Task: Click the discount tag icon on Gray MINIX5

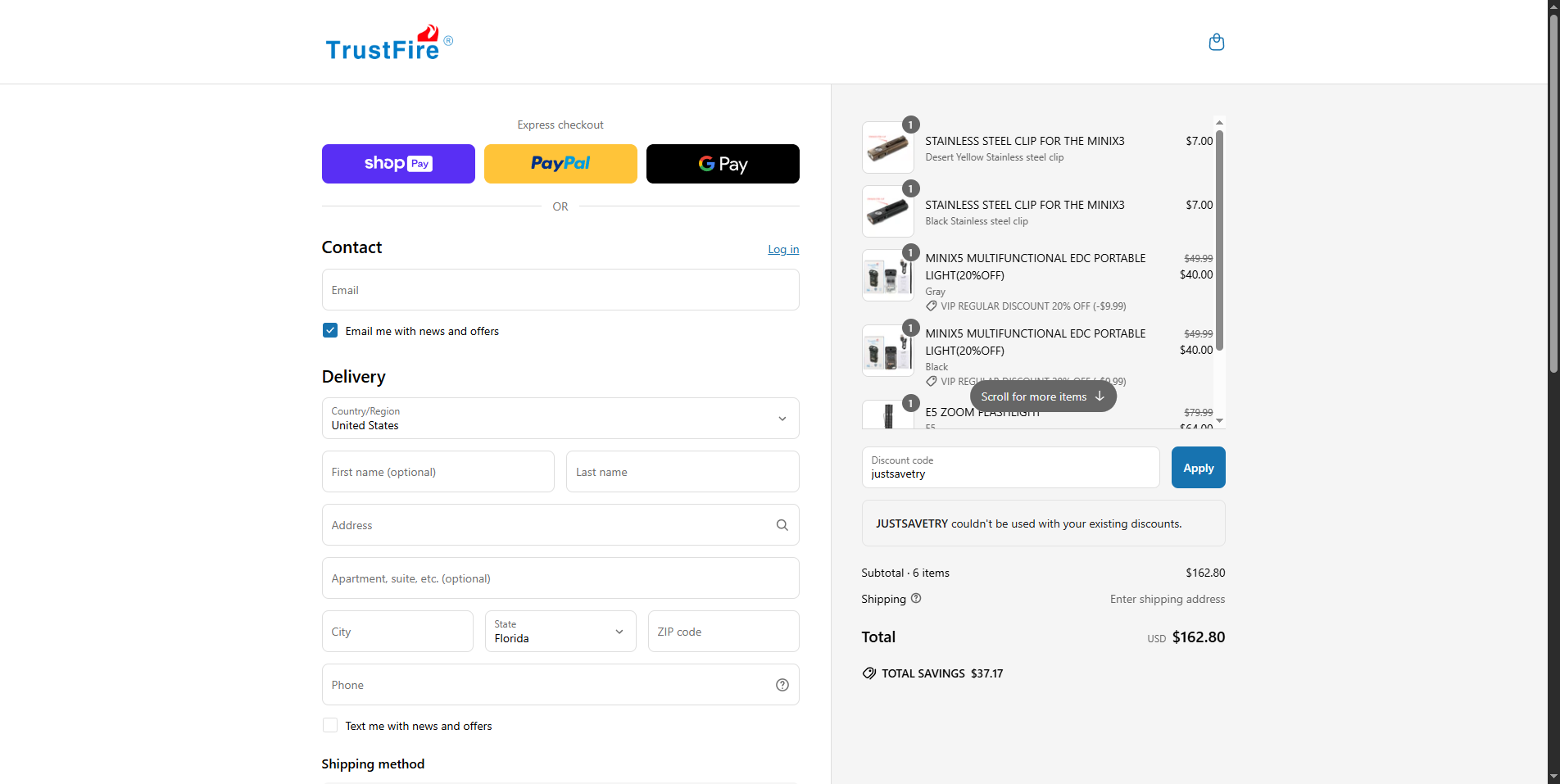Action: click(x=932, y=306)
